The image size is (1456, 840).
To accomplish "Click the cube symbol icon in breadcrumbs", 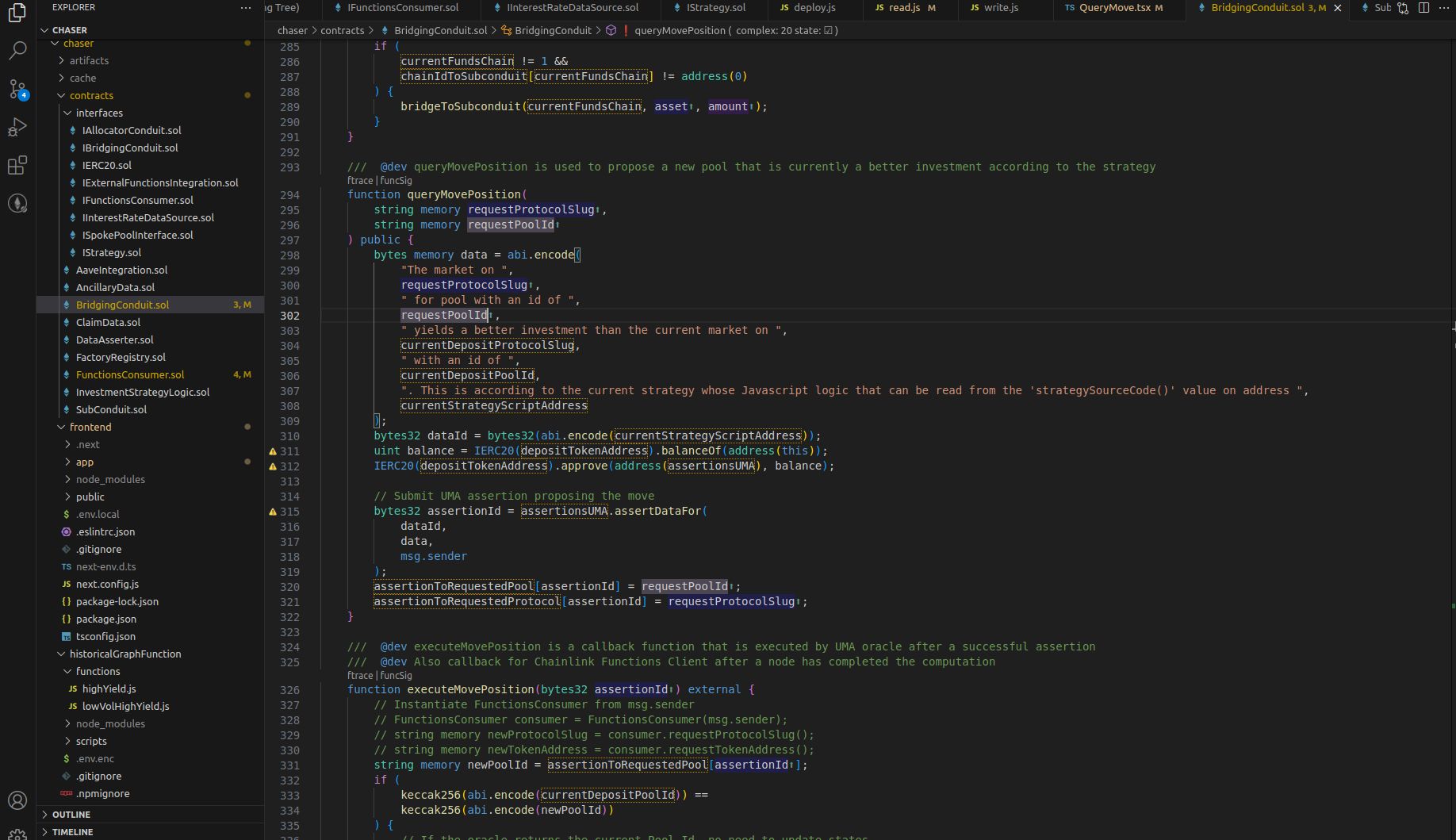I will [x=611, y=31].
